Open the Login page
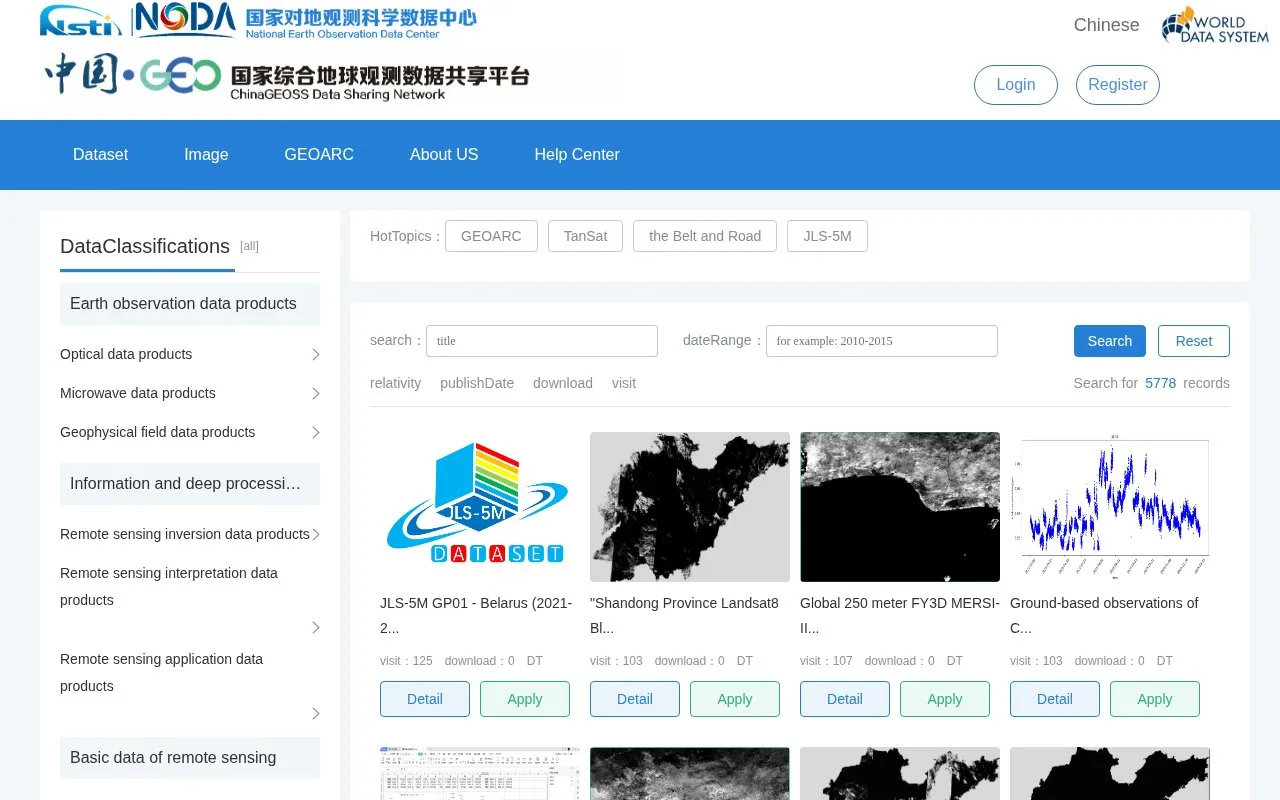This screenshot has height=800, width=1280. pyautogui.click(x=1016, y=85)
